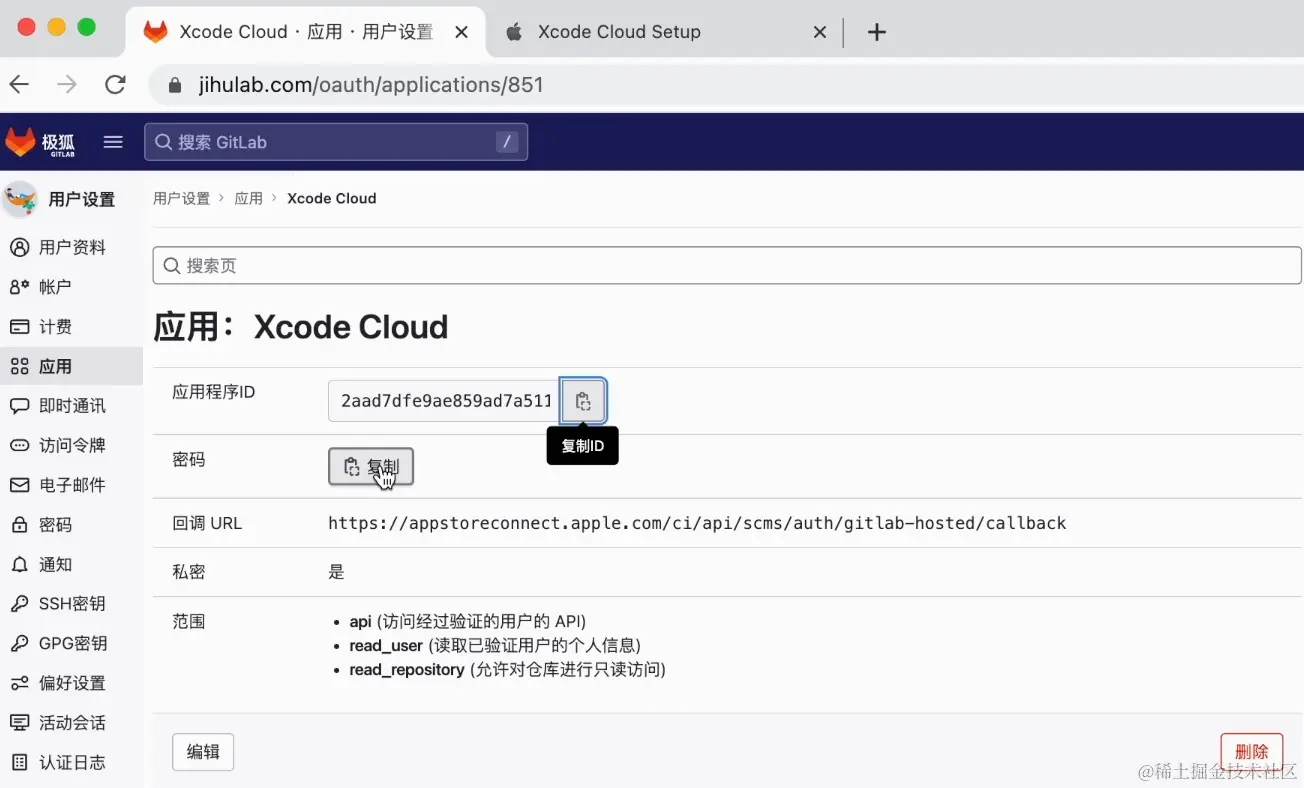Click the 编辑 edit button
Viewport: 1304px width, 788px height.
(203, 752)
